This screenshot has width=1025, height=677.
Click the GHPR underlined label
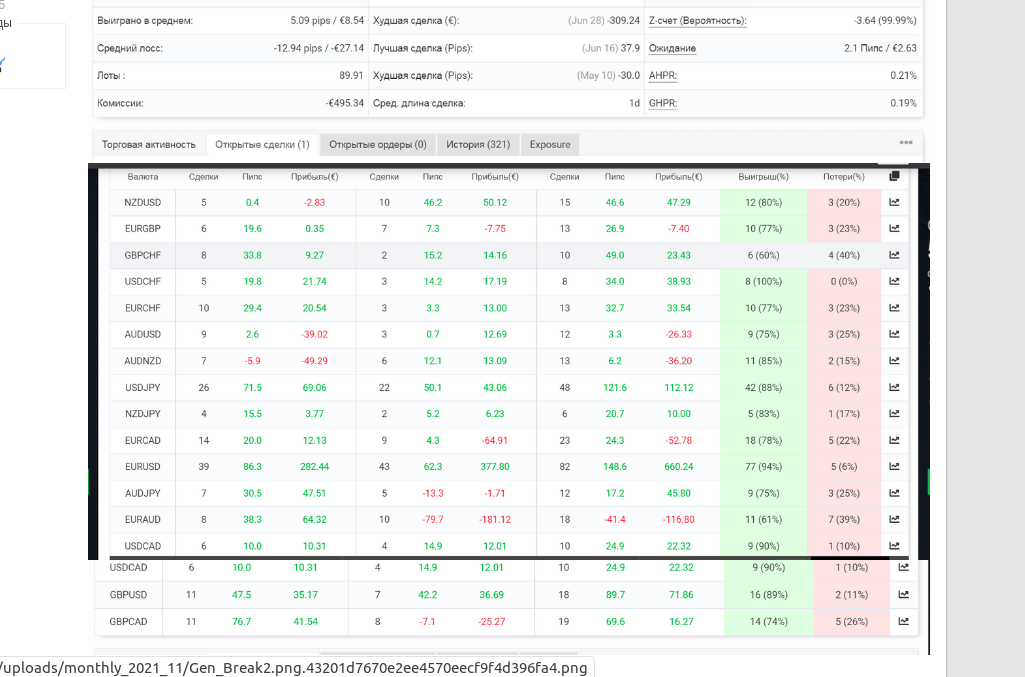(663, 103)
